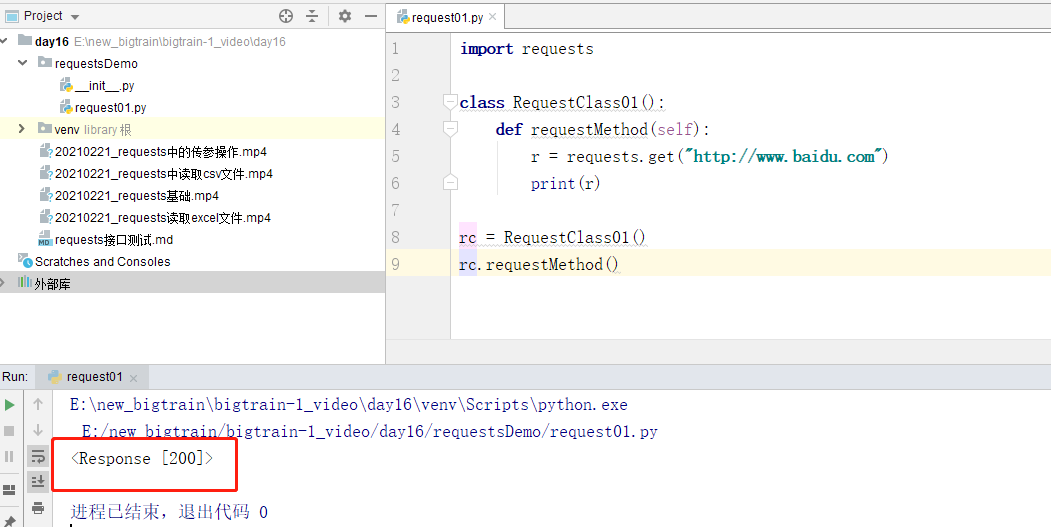Select 2021​0221_requests基础.mp4 file
Viewport: 1051px width, 527px height.
[x=129, y=196]
